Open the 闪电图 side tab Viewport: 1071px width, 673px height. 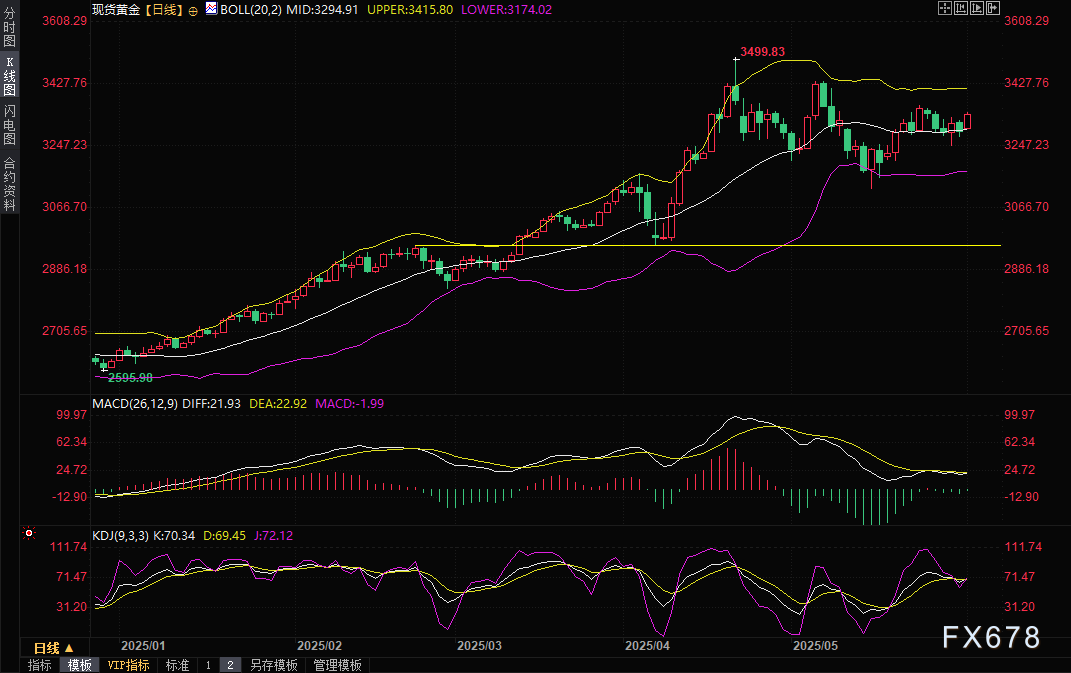pyautogui.click(x=9, y=125)
